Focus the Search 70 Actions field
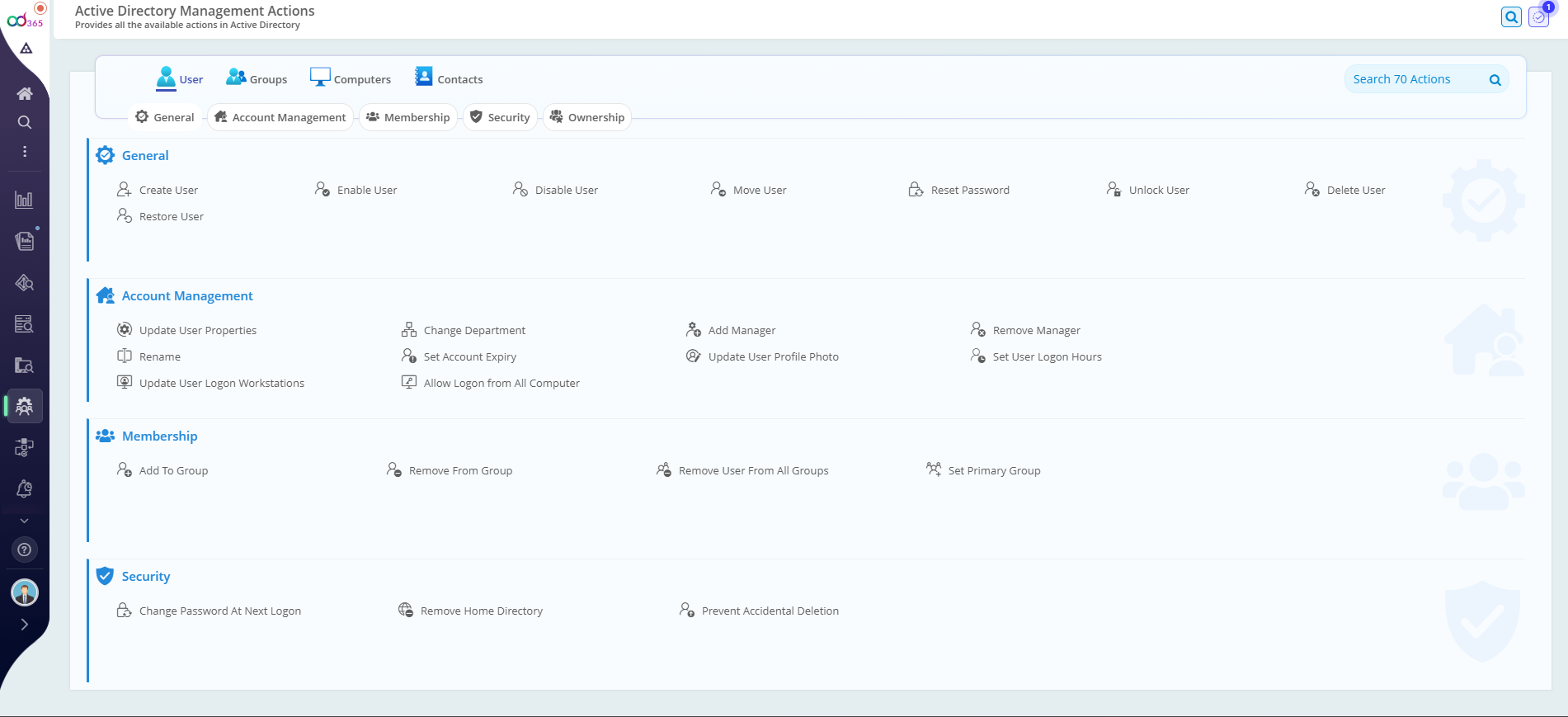1568x717 pixels. pos(1415,79)
